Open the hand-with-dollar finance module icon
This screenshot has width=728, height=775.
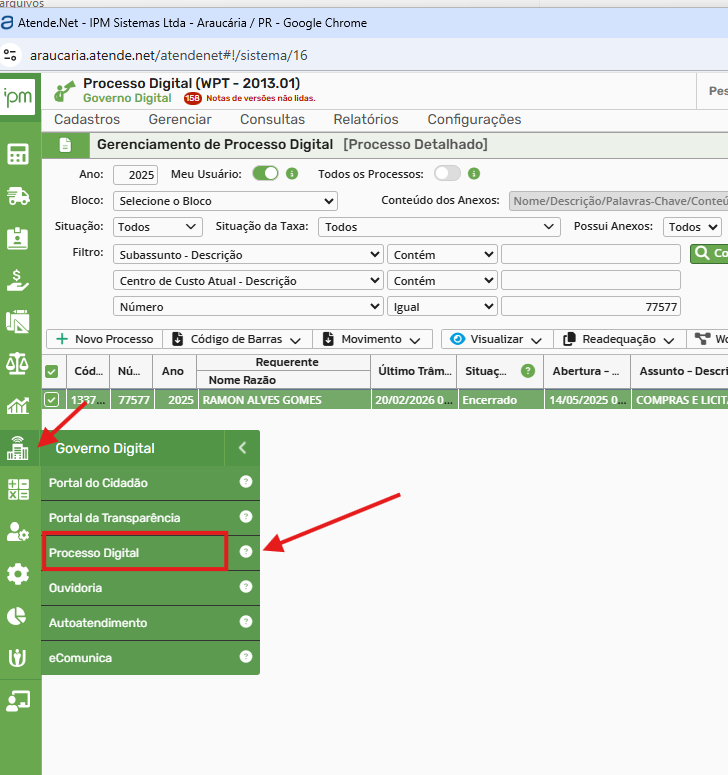pos(18,280)
